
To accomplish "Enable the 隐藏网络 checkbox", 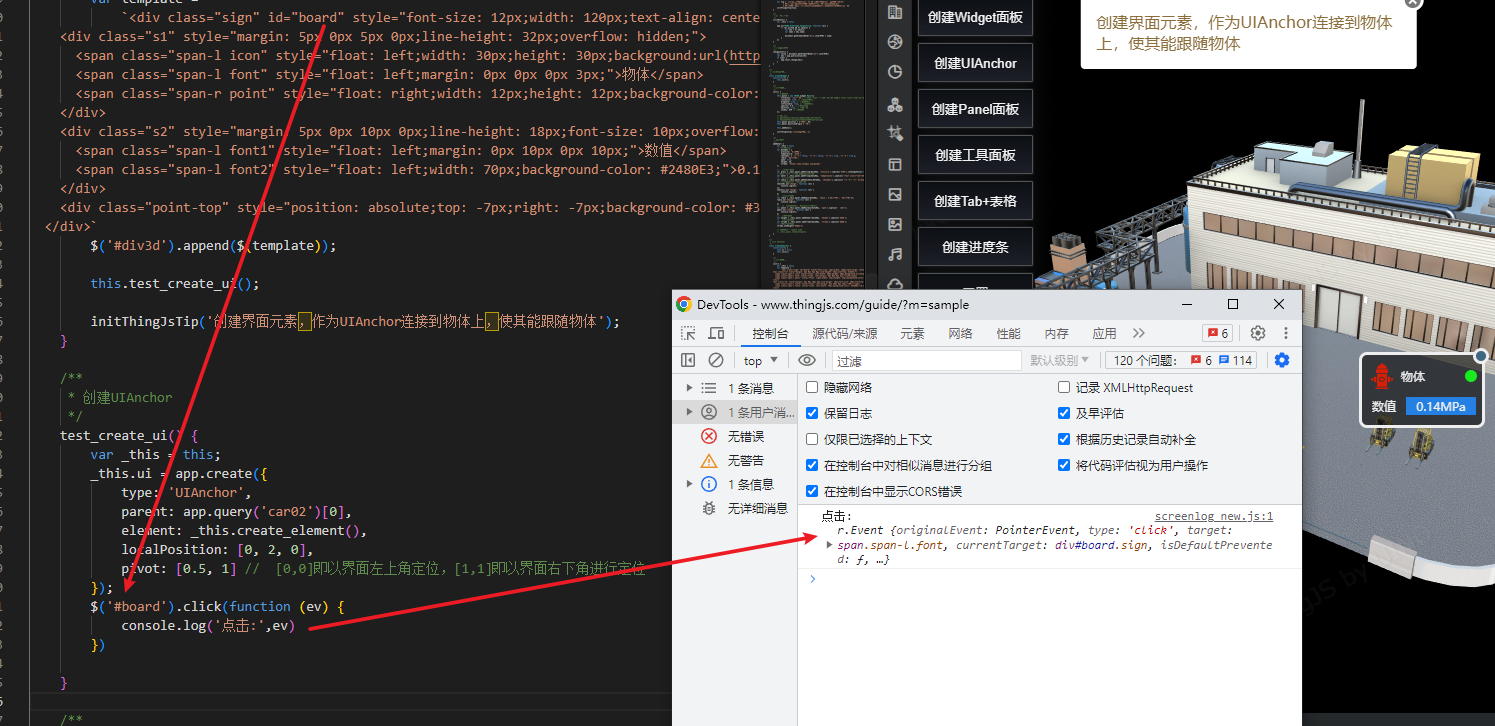I will point(812,388).
